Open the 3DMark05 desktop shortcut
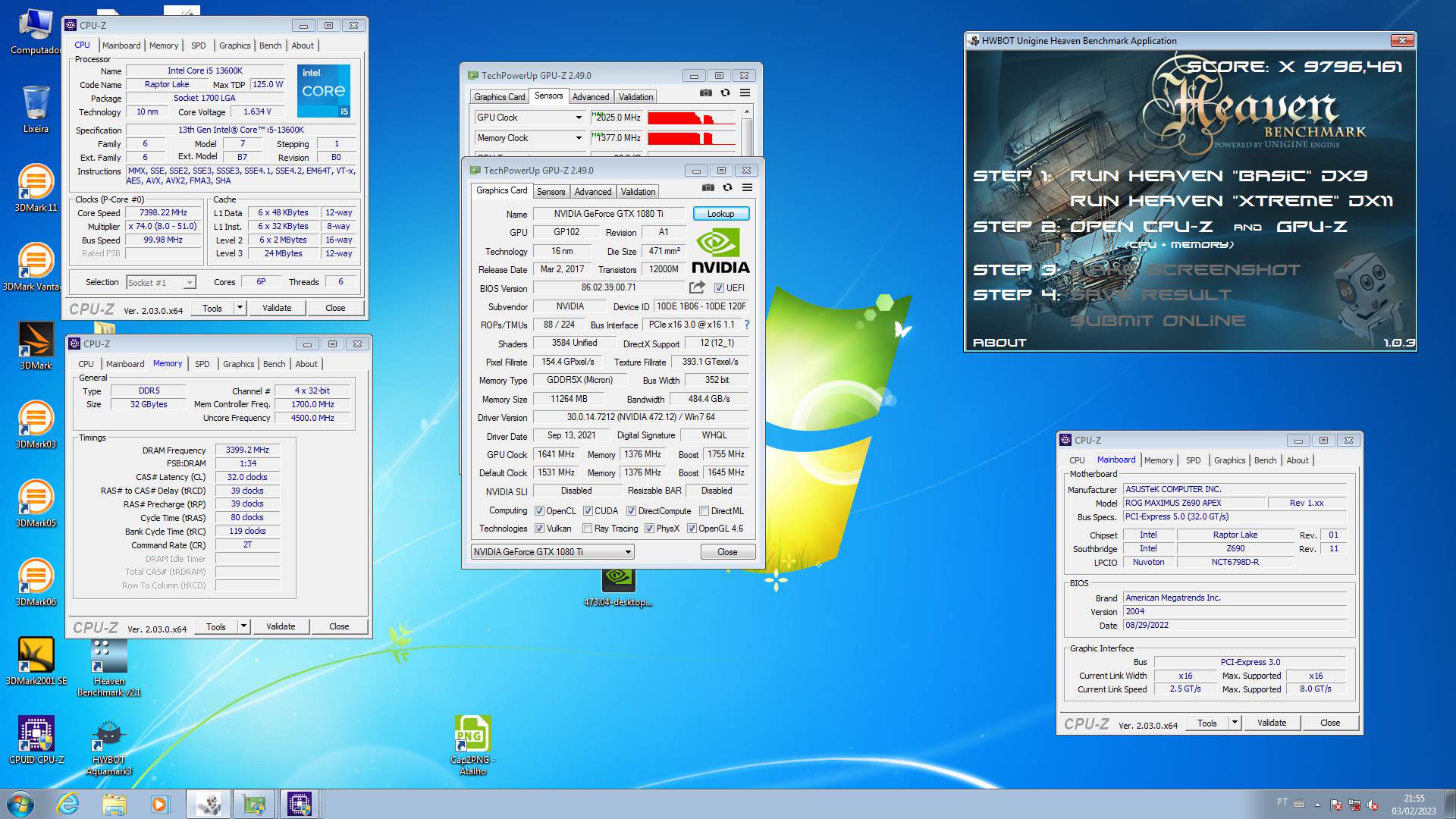1456x819 pixels. (x=36, y=504)
